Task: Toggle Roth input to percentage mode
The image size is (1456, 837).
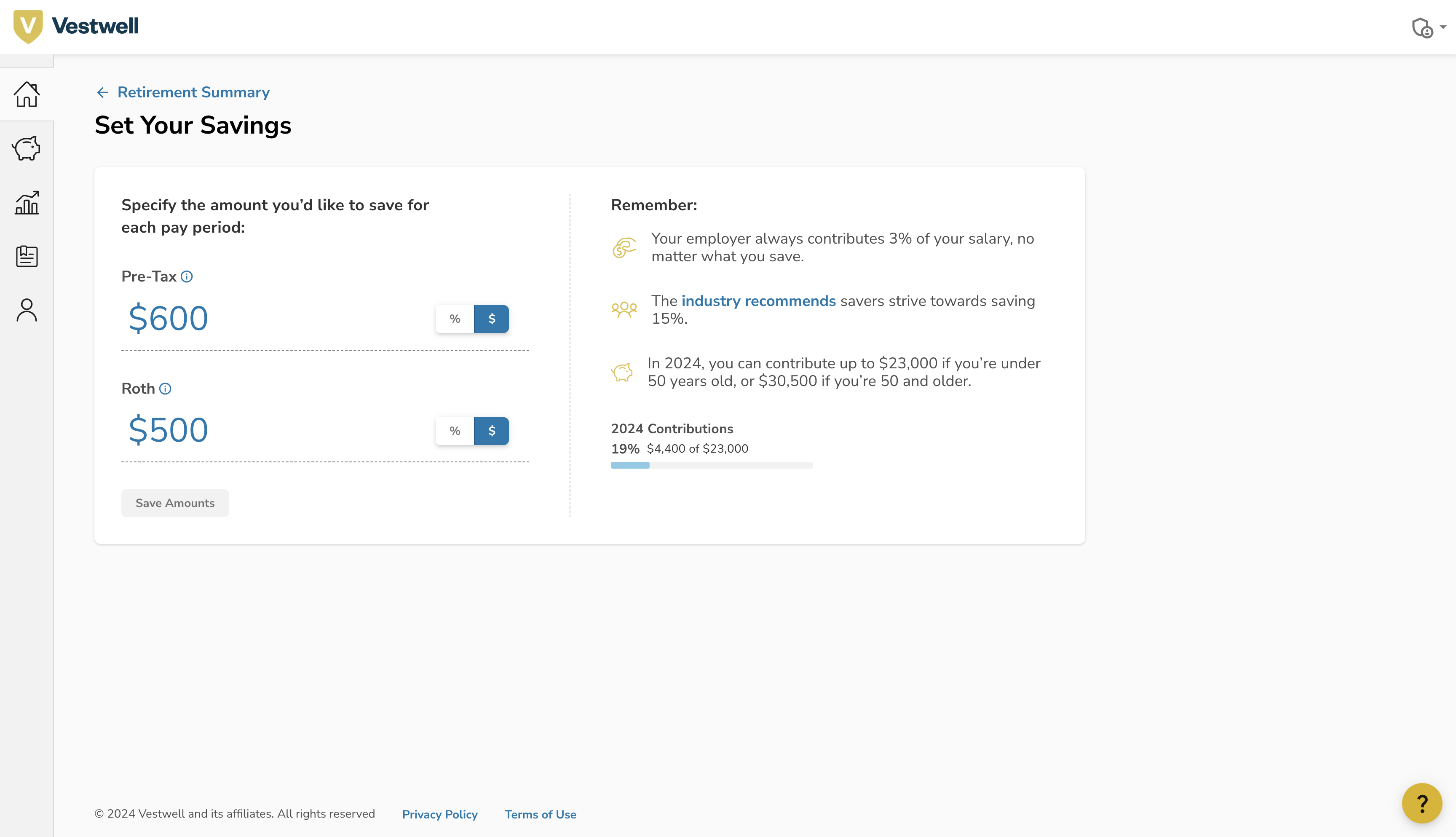Action: pos(455,431)
